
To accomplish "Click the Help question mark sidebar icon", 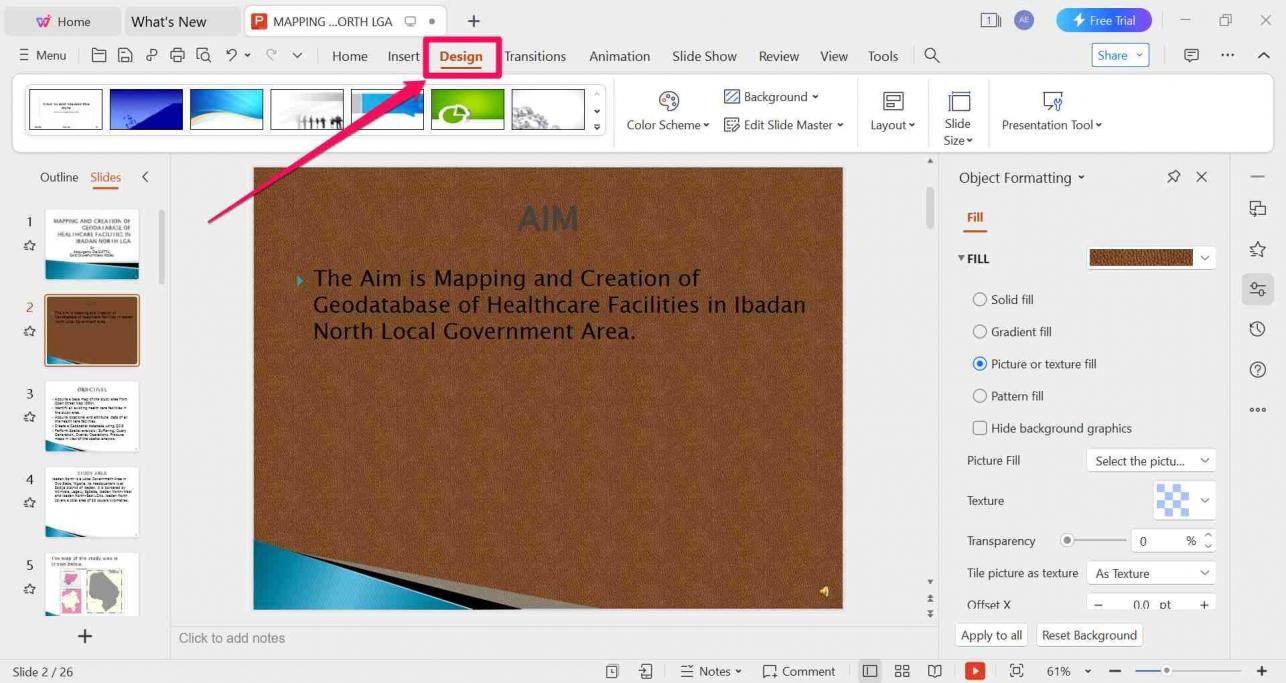I will point(1257,370).
